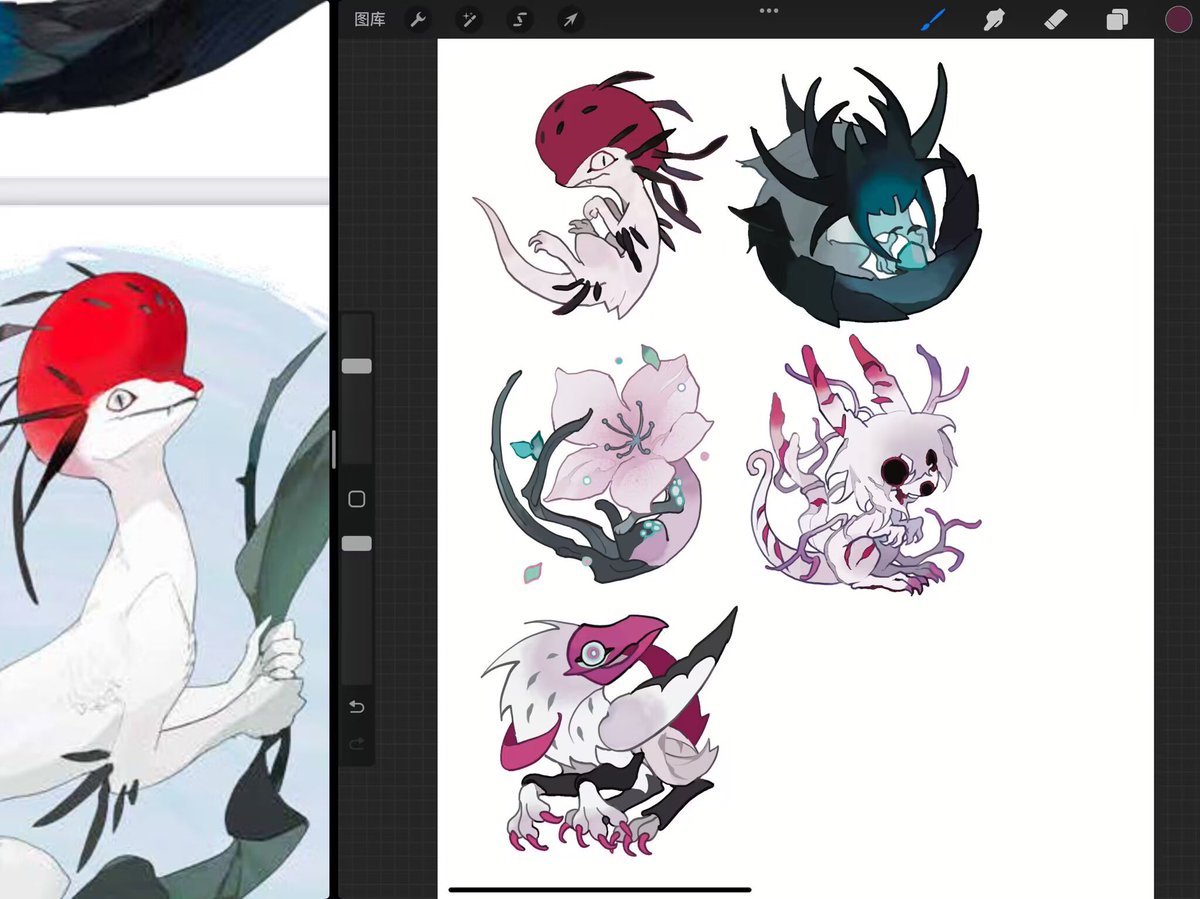Click the home indicator bar at bottom
Viewport: 1200px width, 899px height.
pyautogui.click(x=600, y=889)
